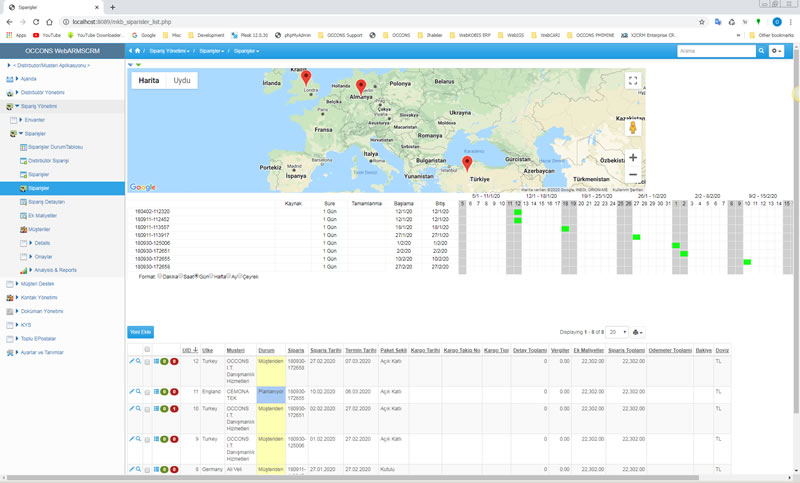Viewport: 800px width, 483px height.
Task: Click the green Gantt bar for order 180911-113557
Action: click(565, 229)
